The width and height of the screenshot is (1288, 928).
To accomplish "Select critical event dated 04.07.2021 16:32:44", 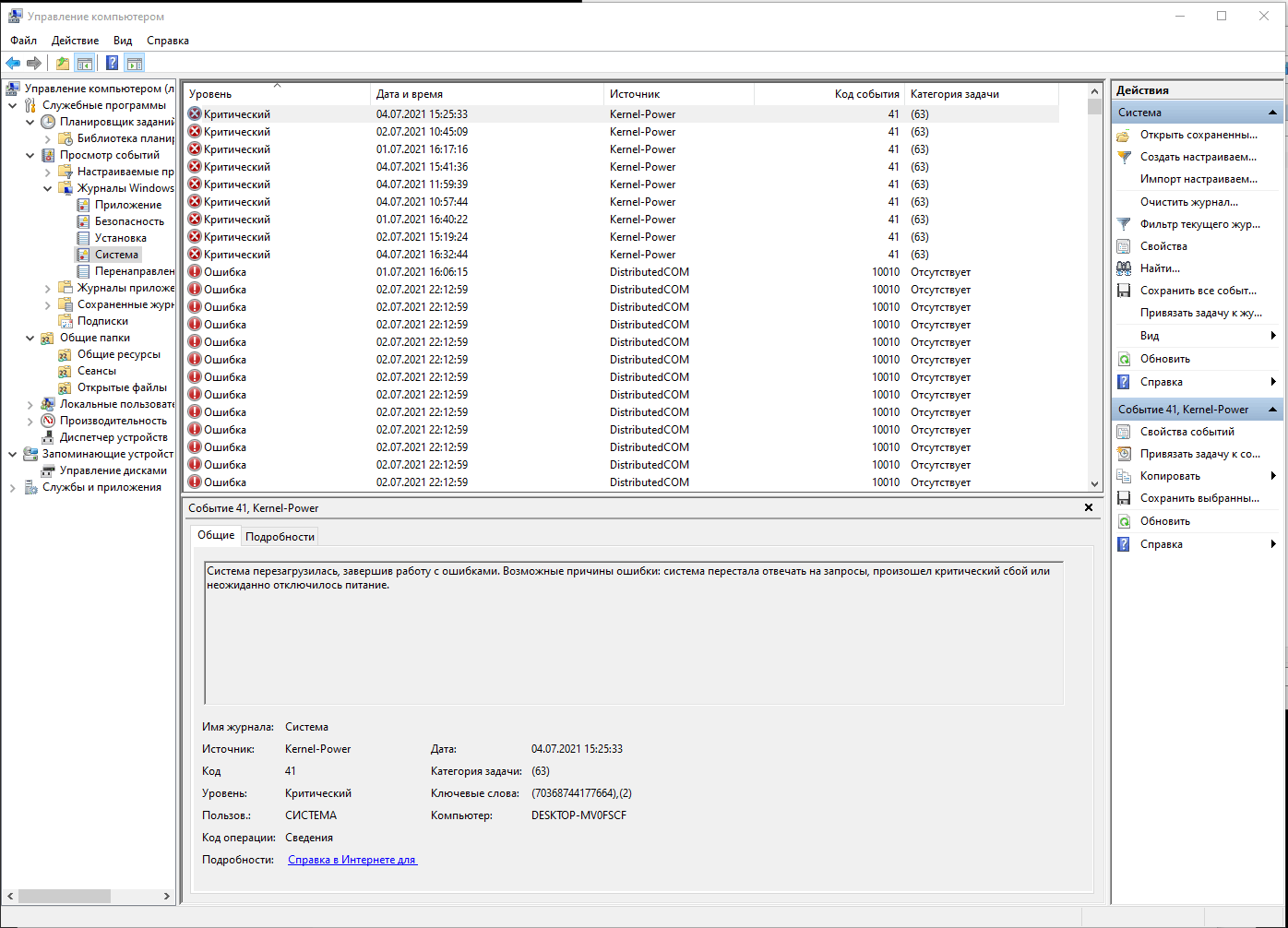I will [622, 255].
